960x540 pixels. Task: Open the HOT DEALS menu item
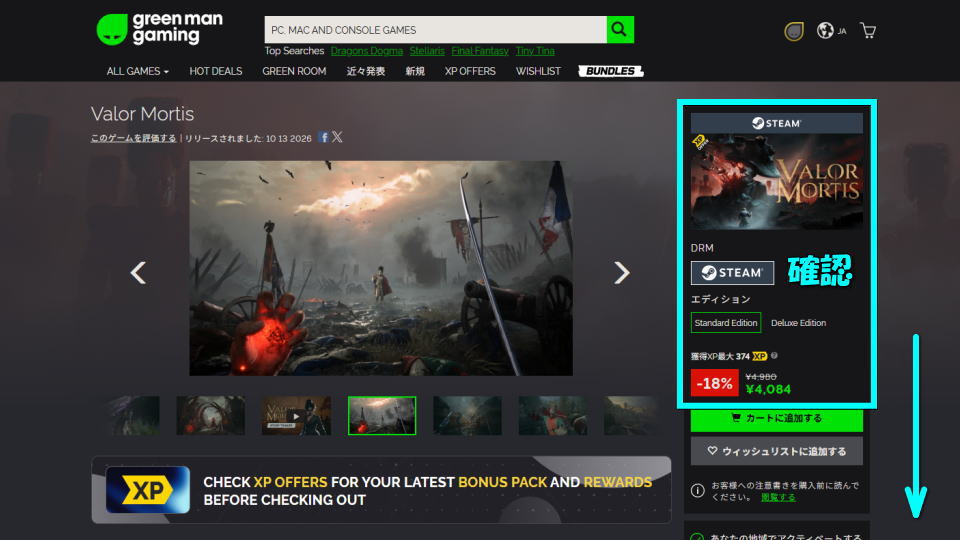[x=216, y=71]
